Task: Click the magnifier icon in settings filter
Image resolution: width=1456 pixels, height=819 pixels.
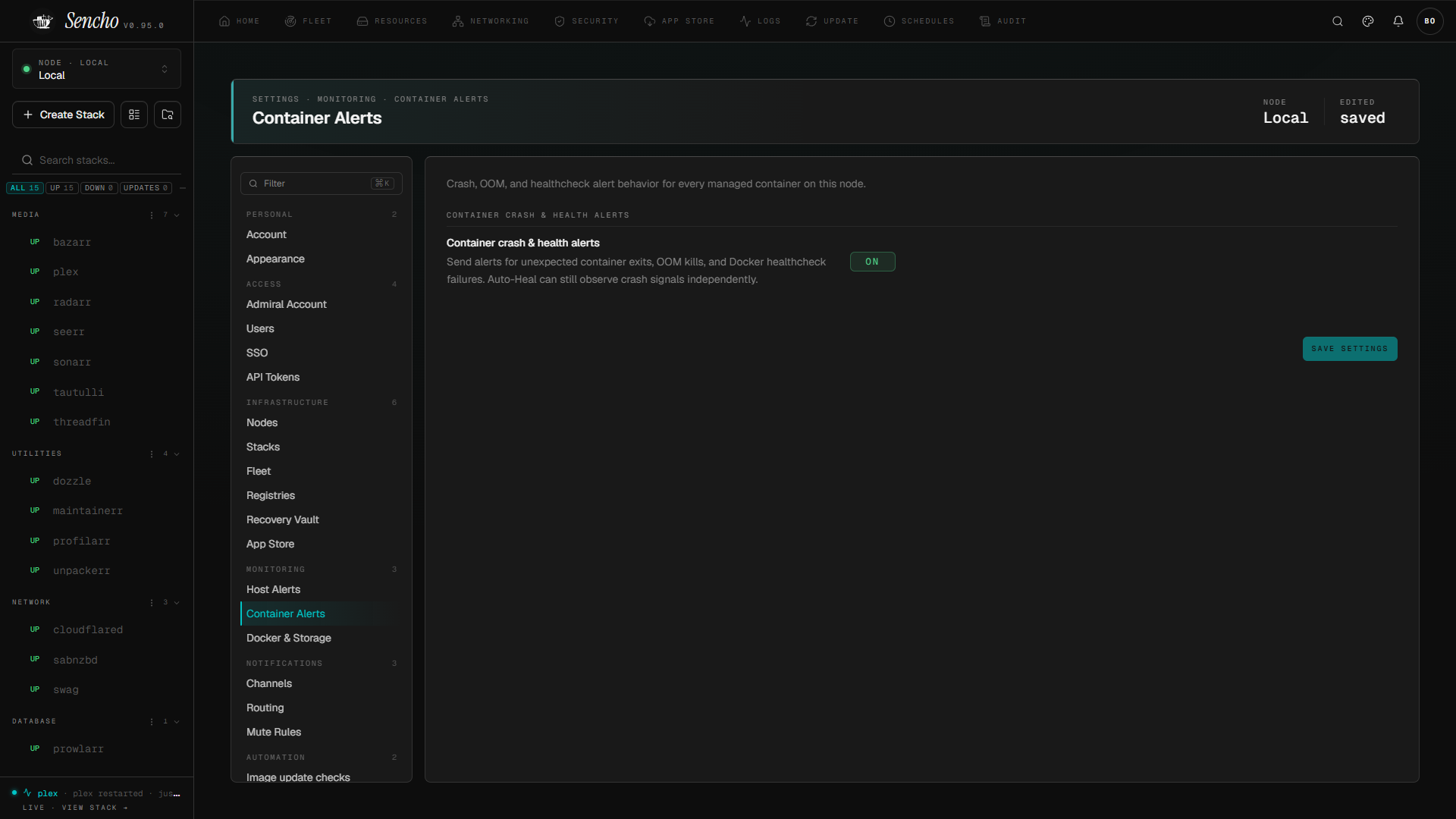Action: (253, 184)
